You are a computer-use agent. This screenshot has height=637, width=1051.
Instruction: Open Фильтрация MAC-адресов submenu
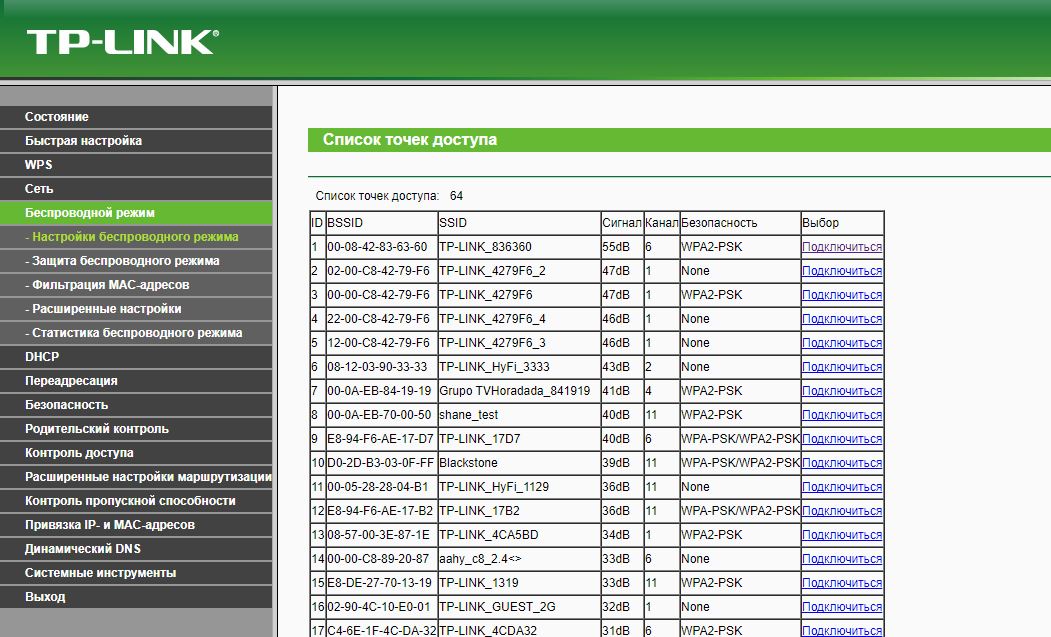(136, 285)
